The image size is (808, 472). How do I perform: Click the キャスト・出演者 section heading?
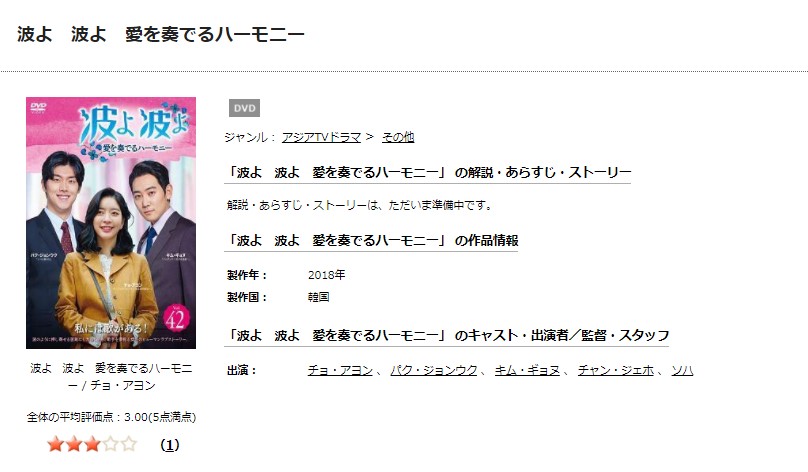point(447,335)
